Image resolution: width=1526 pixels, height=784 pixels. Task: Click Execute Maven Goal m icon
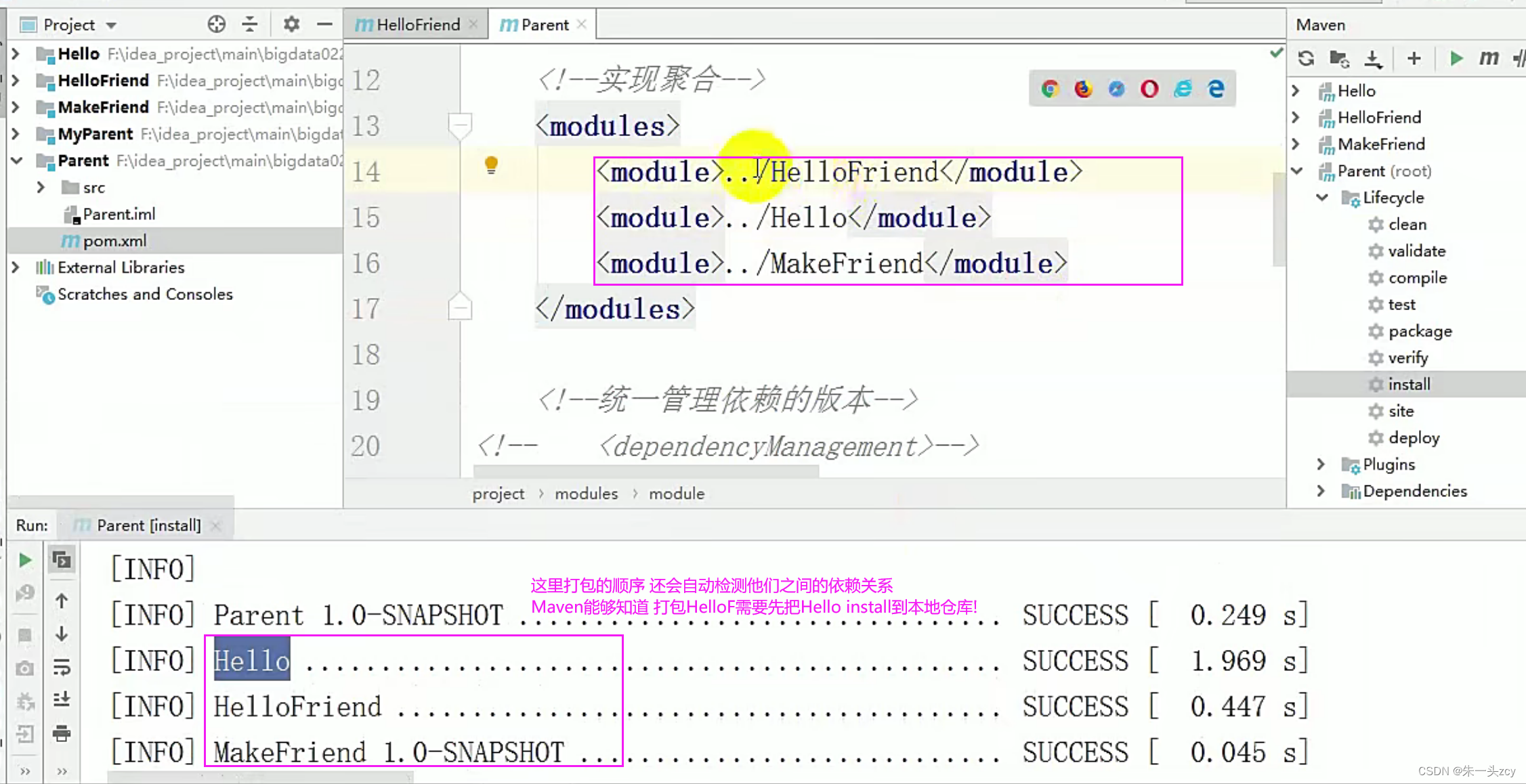[1489, 58]
